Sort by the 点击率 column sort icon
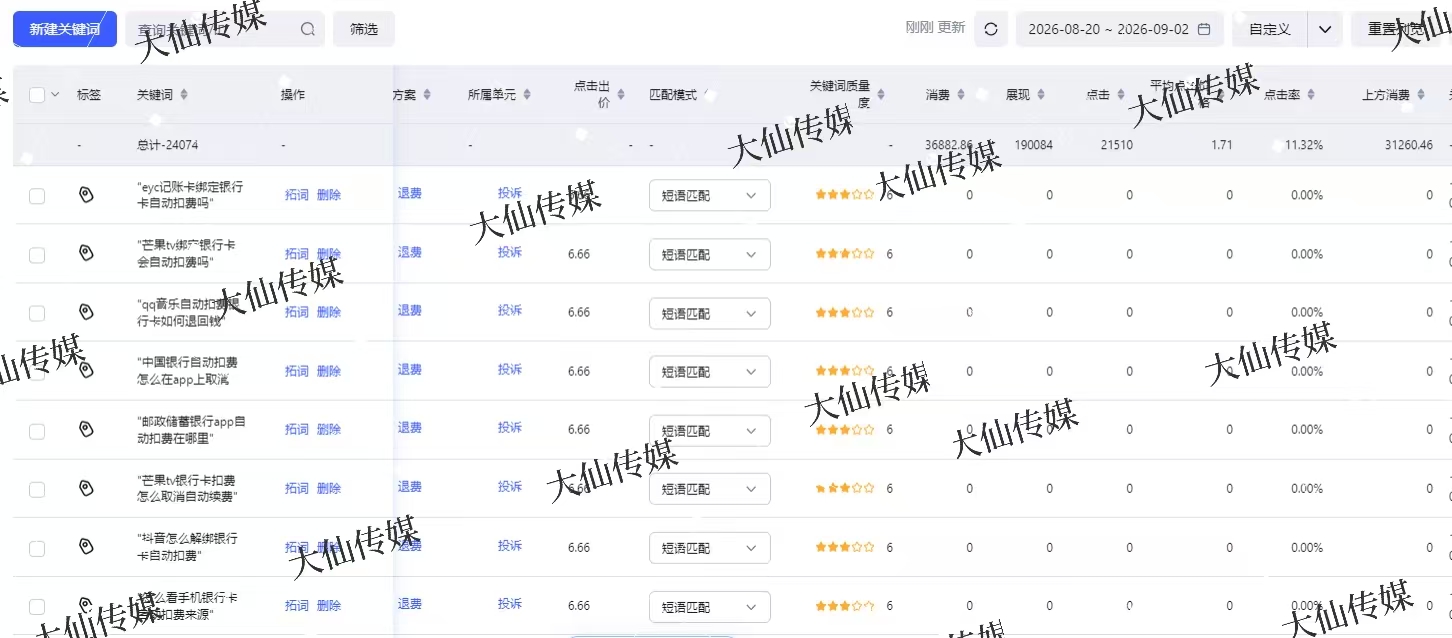Image resolution: width=1452 pixels, height=638 pixels. click(x=1311, y=95)
